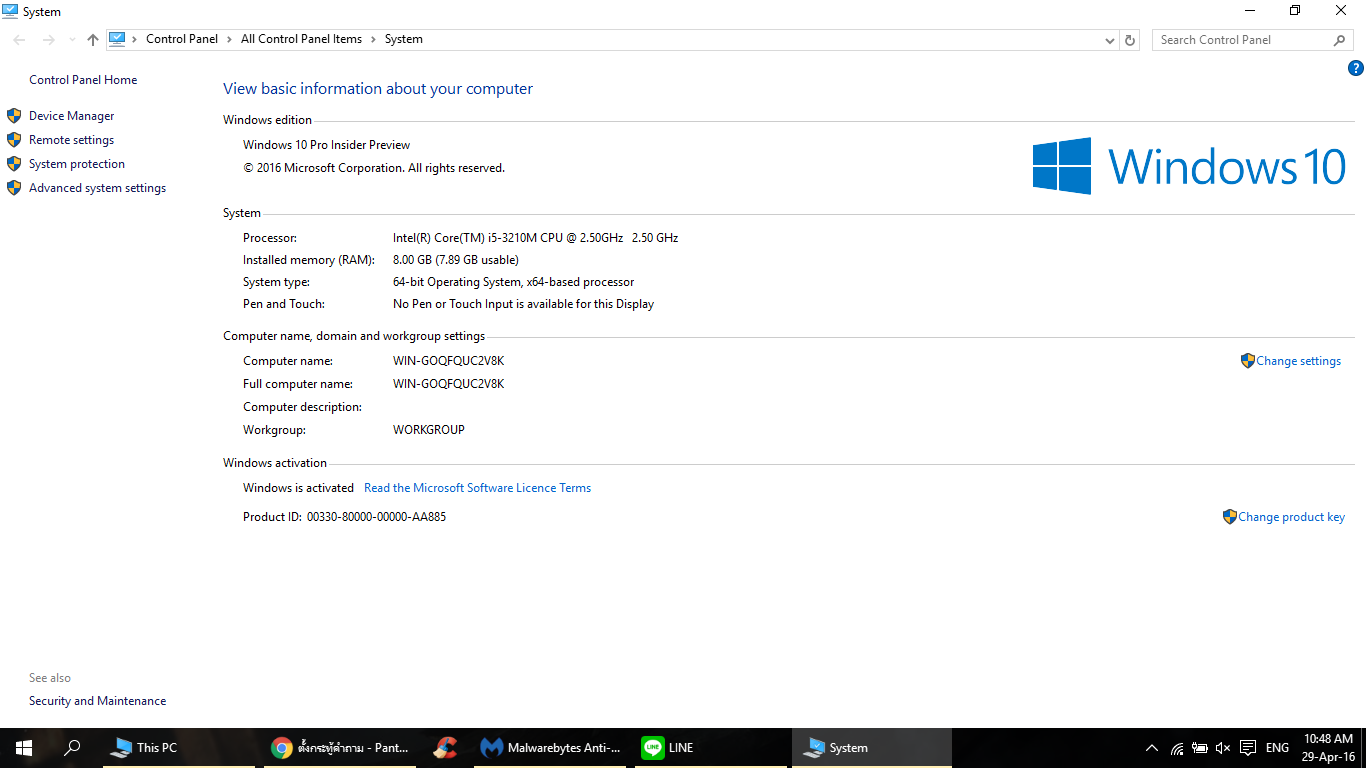Select the installed memory value 8.00 GB

tap(456, 260)
